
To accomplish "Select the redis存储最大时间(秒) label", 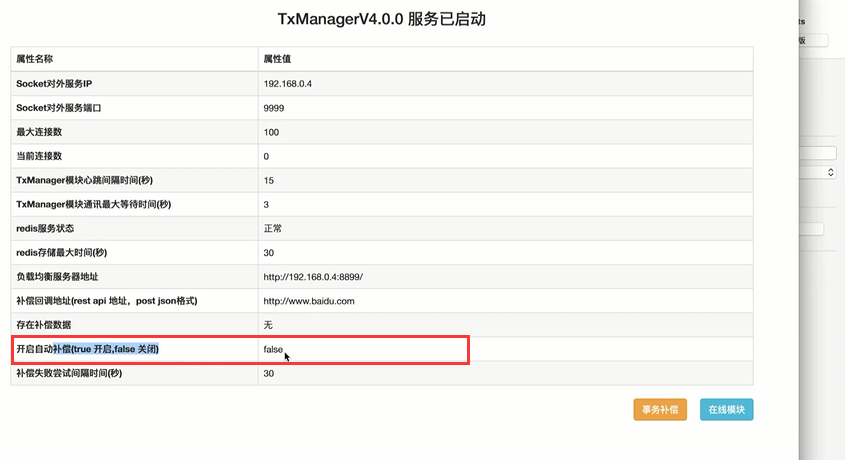I will coord(61,253).
